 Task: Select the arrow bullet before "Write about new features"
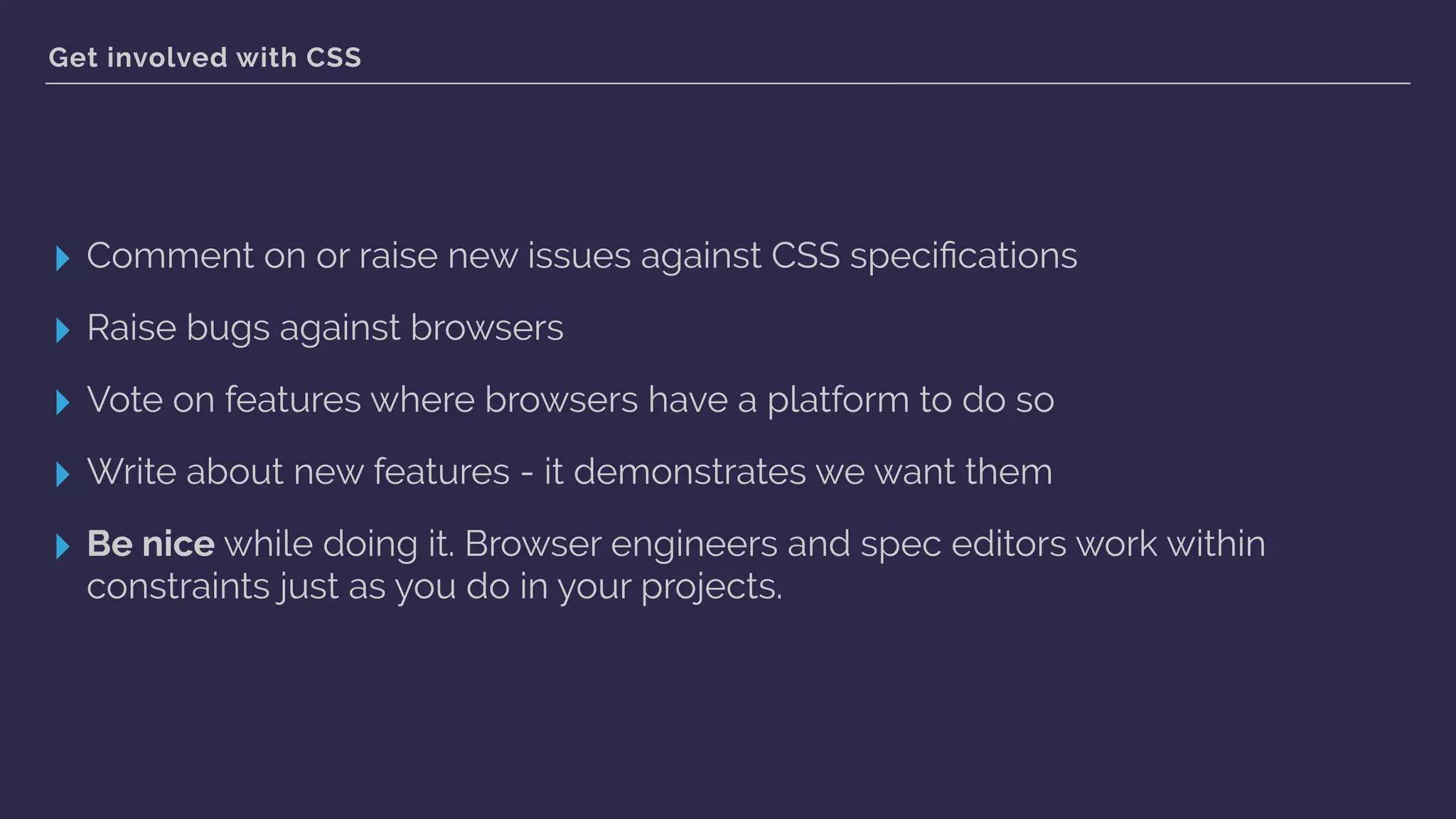coord(63,474)
